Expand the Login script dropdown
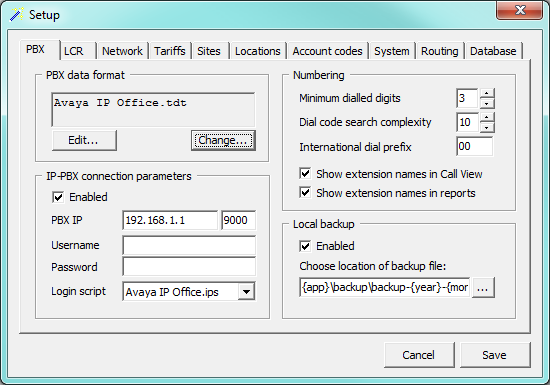The height and width of the screenshot is (385, 550). click(246, 291)
